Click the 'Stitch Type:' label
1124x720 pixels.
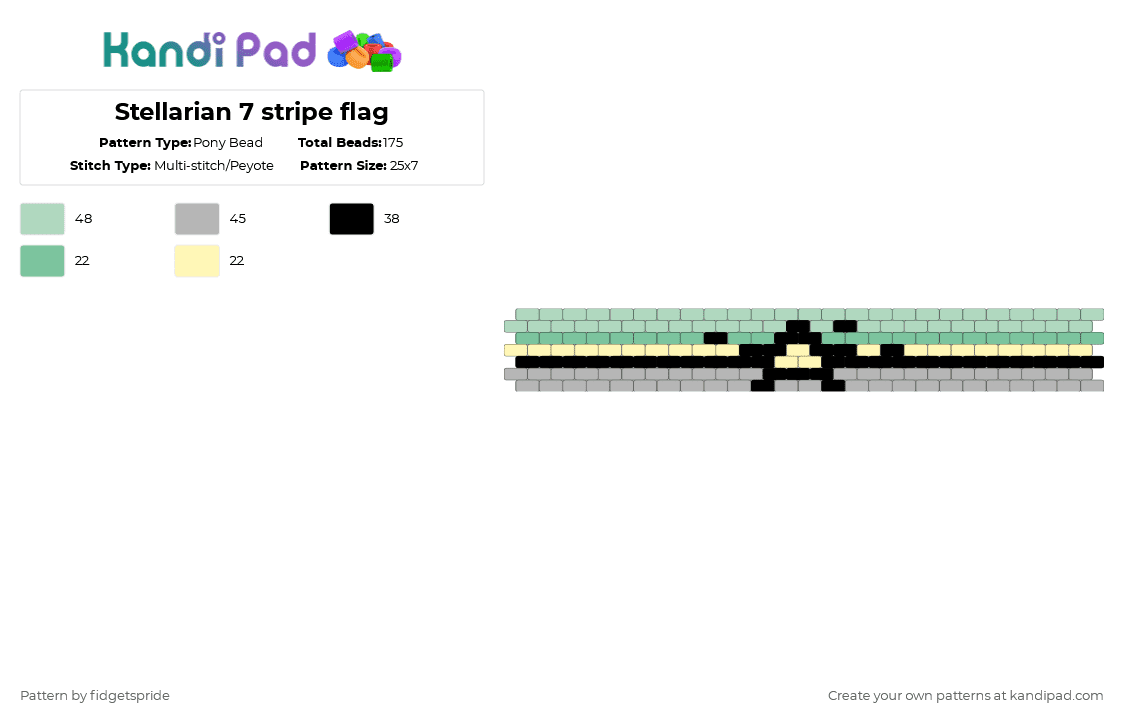tap(110, 166)
